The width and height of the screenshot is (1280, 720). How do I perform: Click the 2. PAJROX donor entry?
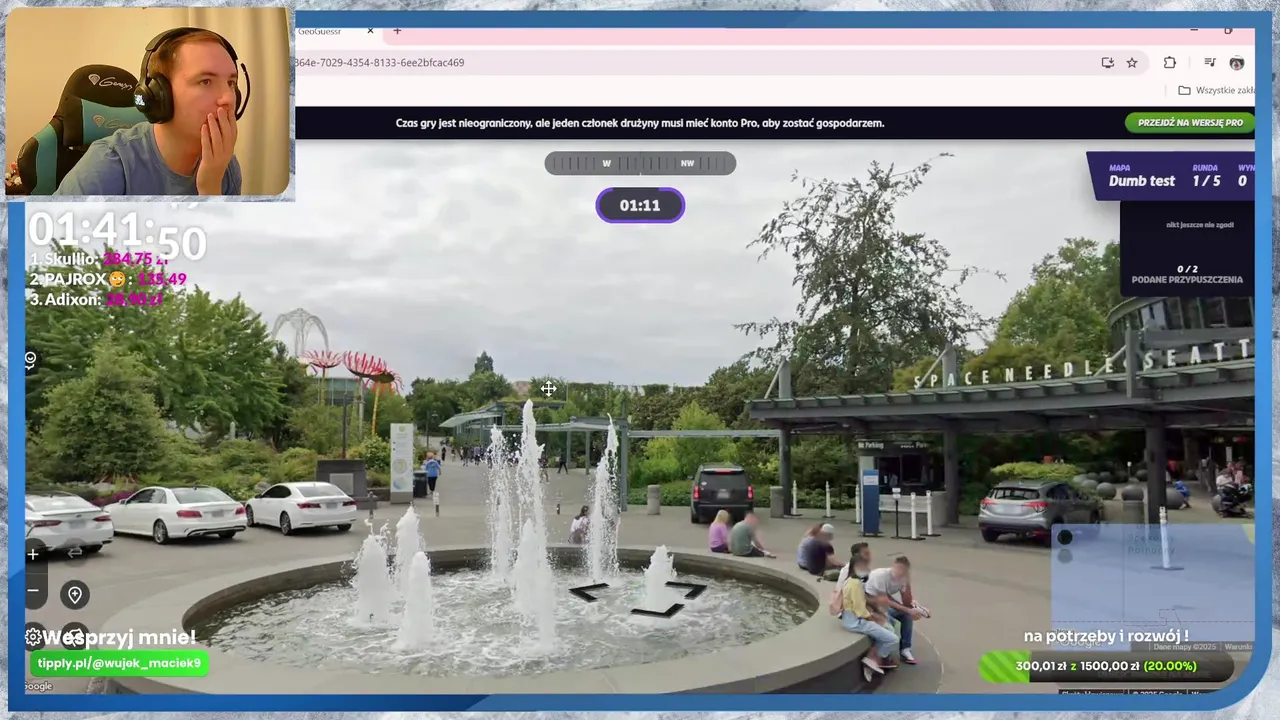pyautogui.click(x=108, y=279)
